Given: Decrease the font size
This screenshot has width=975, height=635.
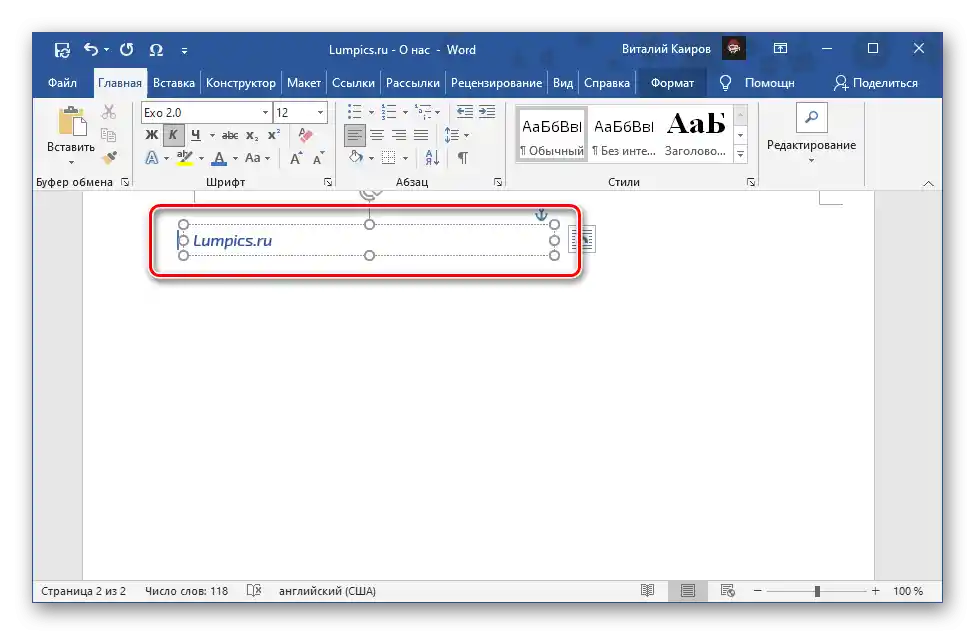Looking at the screenshot, I should point(318,158).
